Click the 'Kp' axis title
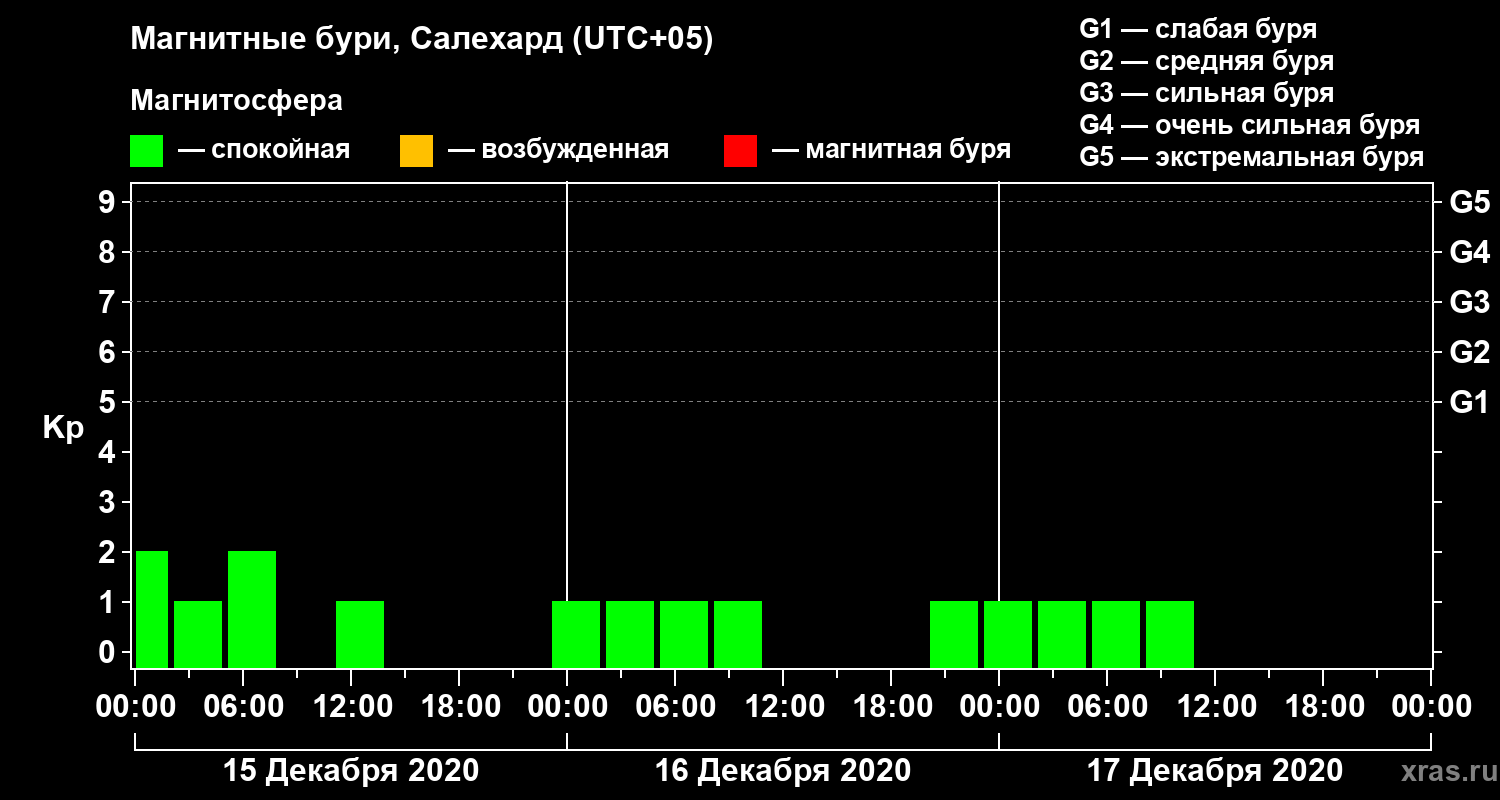Image resolution: width=1500 pixels, height=800 pixels. pyautogui.click(x=63, y=428)
